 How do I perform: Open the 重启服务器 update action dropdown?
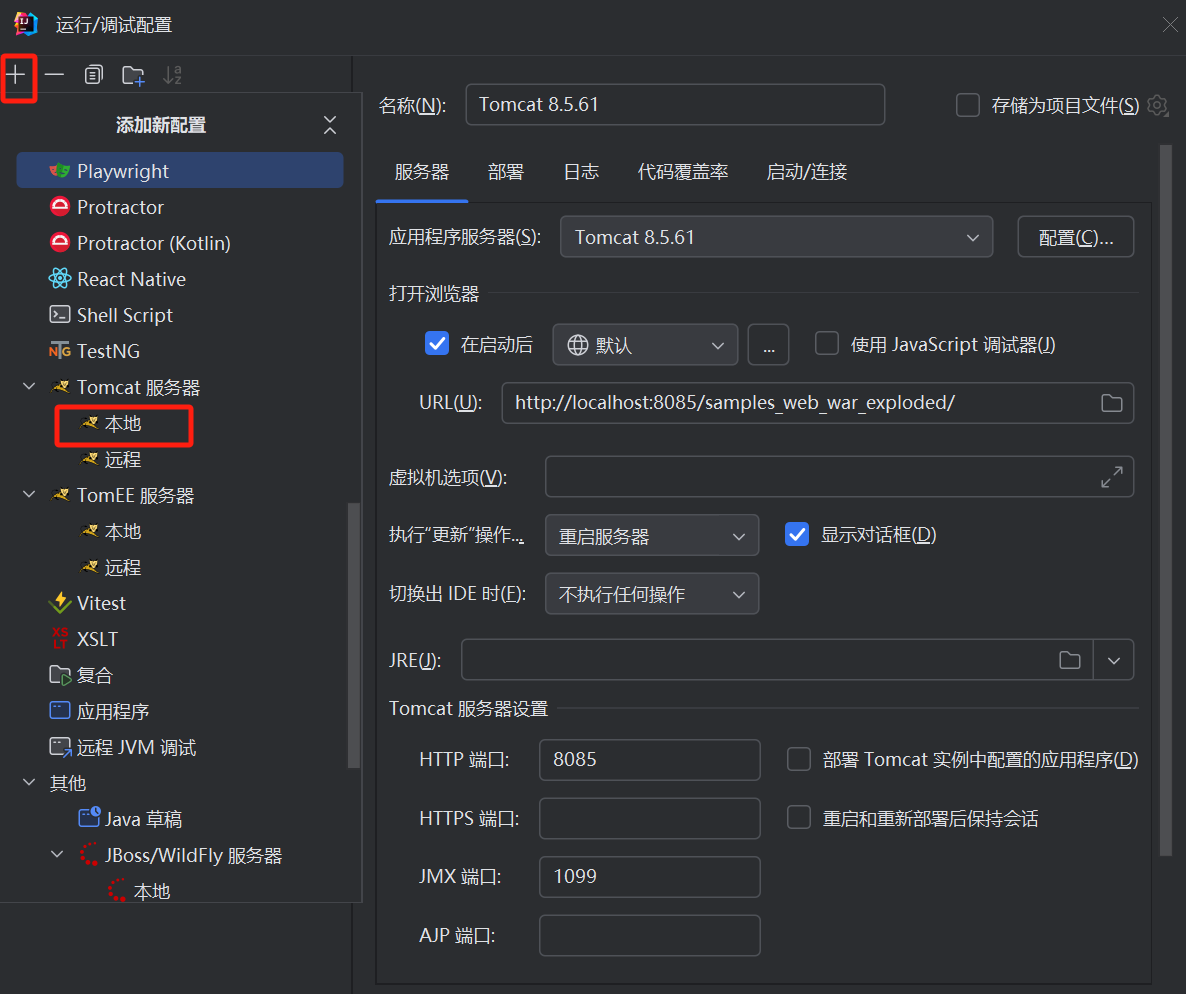tap(652, 536)
